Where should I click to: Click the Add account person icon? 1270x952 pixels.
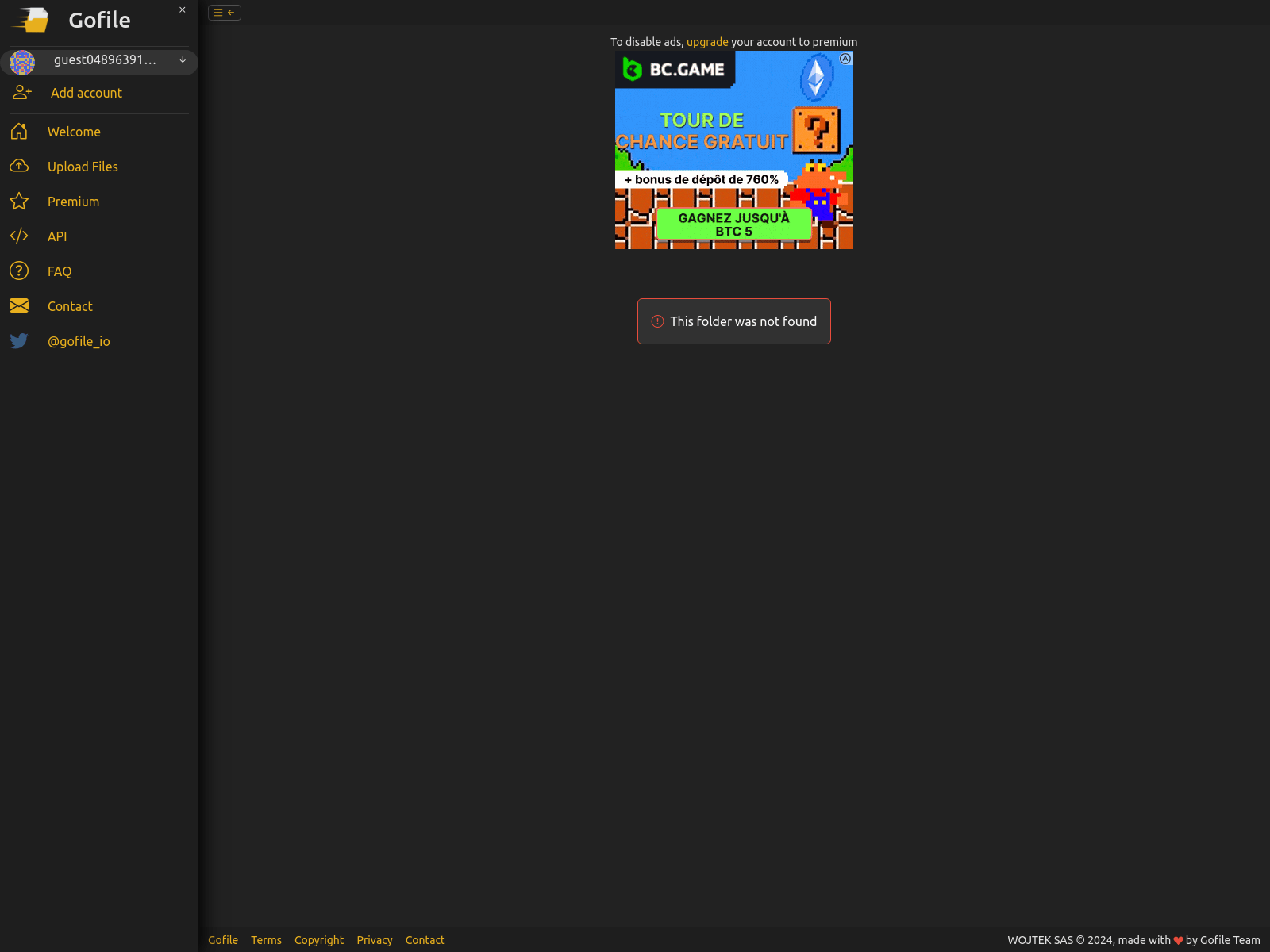click(x=22, y=93)
